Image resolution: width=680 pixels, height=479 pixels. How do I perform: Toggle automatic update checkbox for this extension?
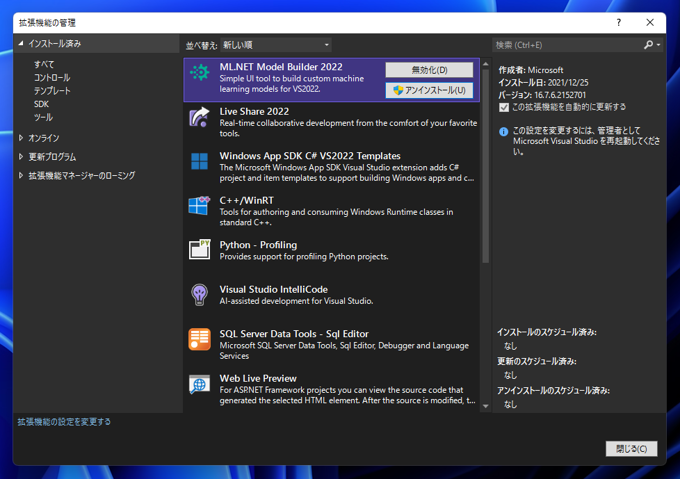pos(503,107)
